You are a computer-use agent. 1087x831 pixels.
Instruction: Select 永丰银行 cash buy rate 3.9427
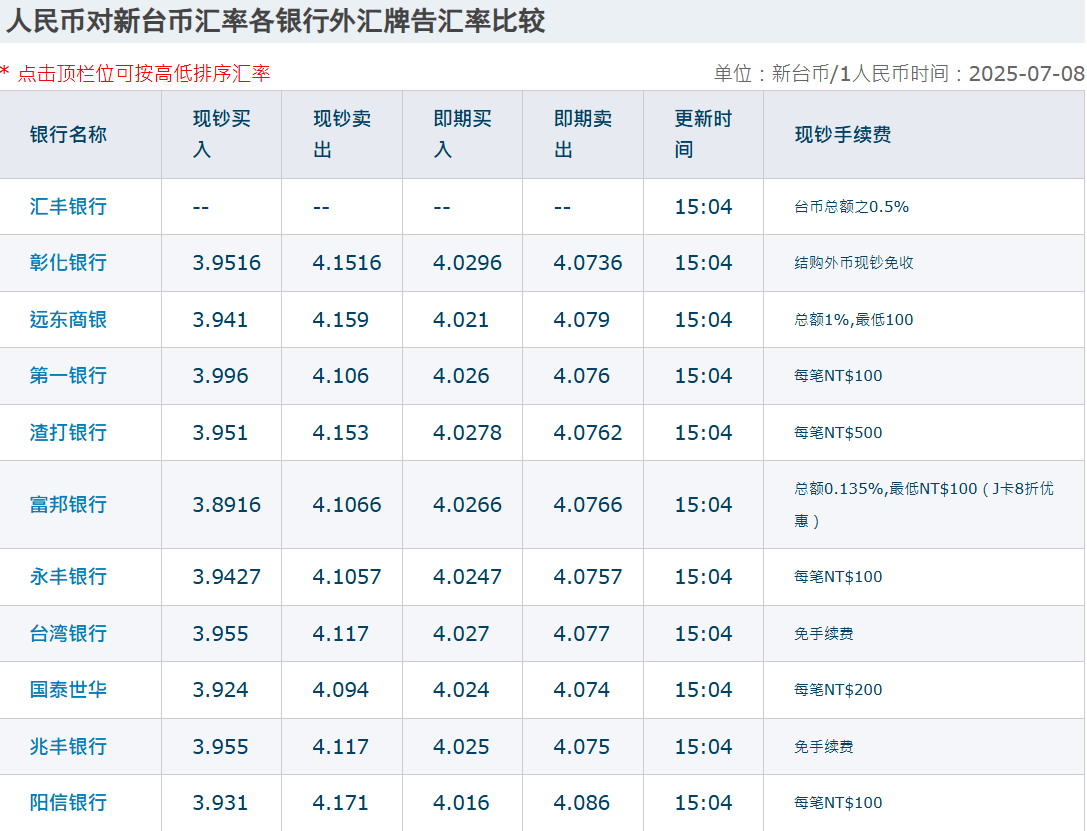227,577
